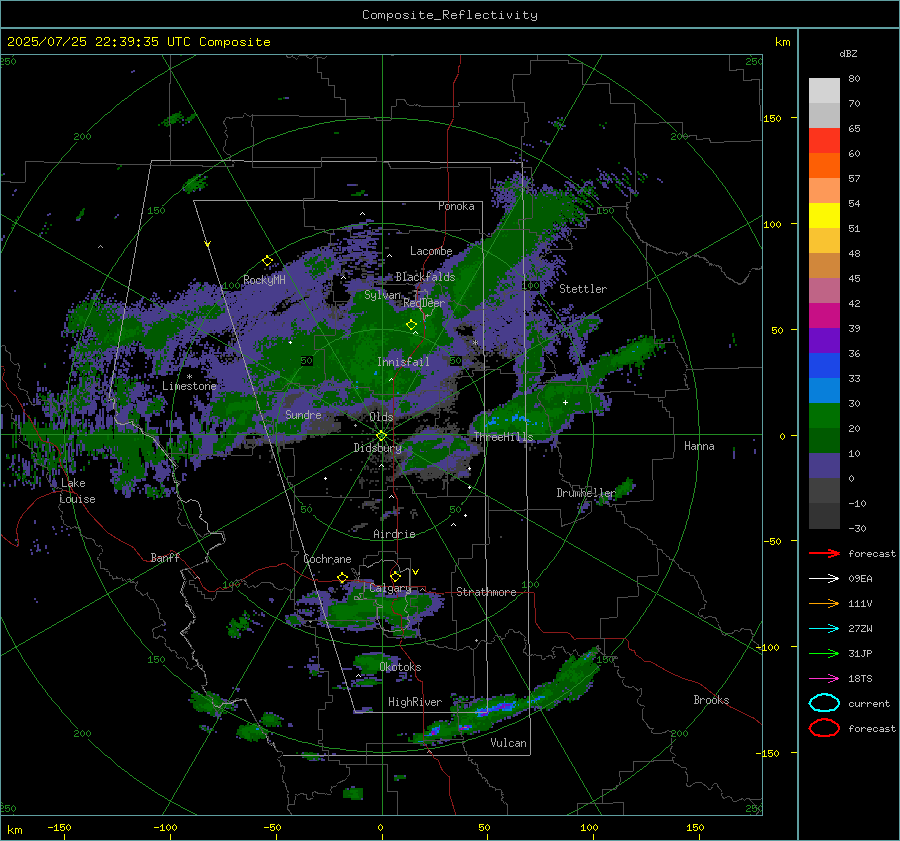The image size is (900, 841).
Task: Click the green 31JP arrow legend icon
Action: (x=824, y=653)
